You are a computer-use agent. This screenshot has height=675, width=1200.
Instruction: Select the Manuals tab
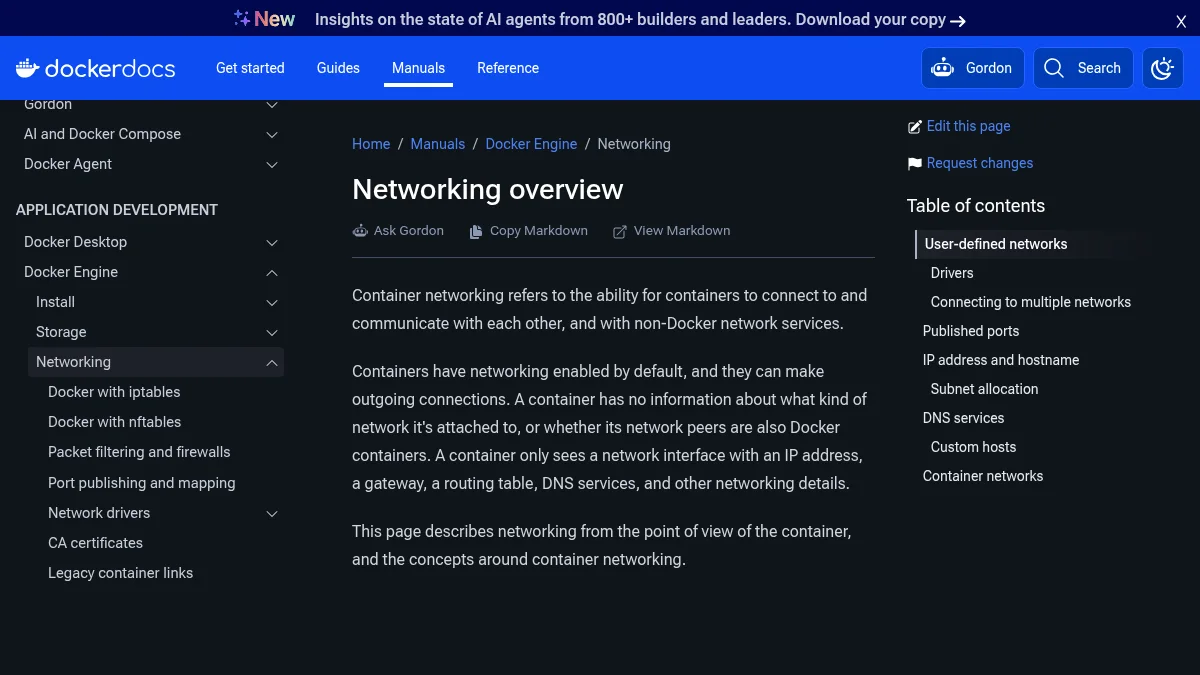(x=418, y=68)
